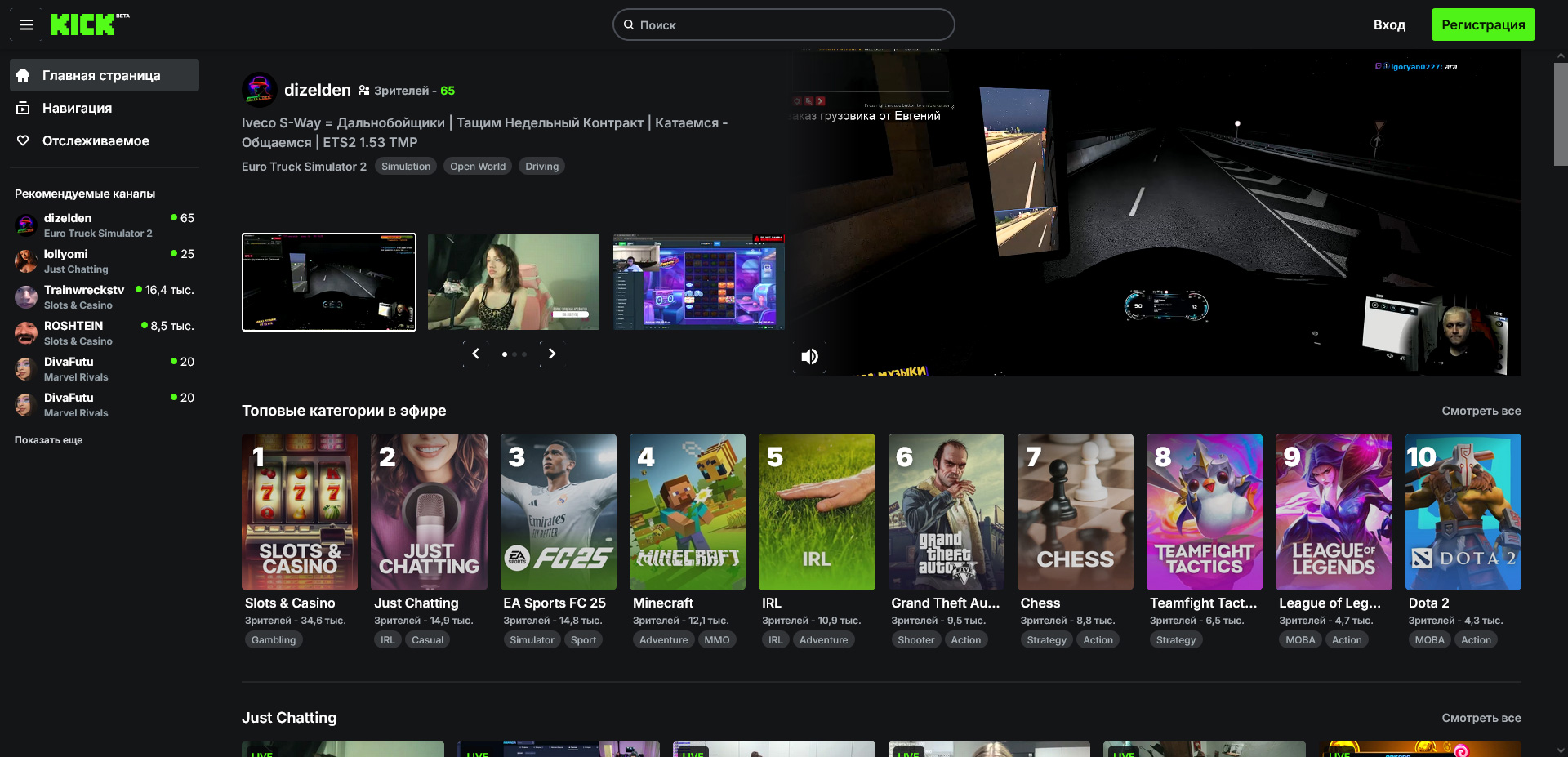Click the Поиск search field
The width and height of the screenshot is (1568, 757).
point(784,24)
